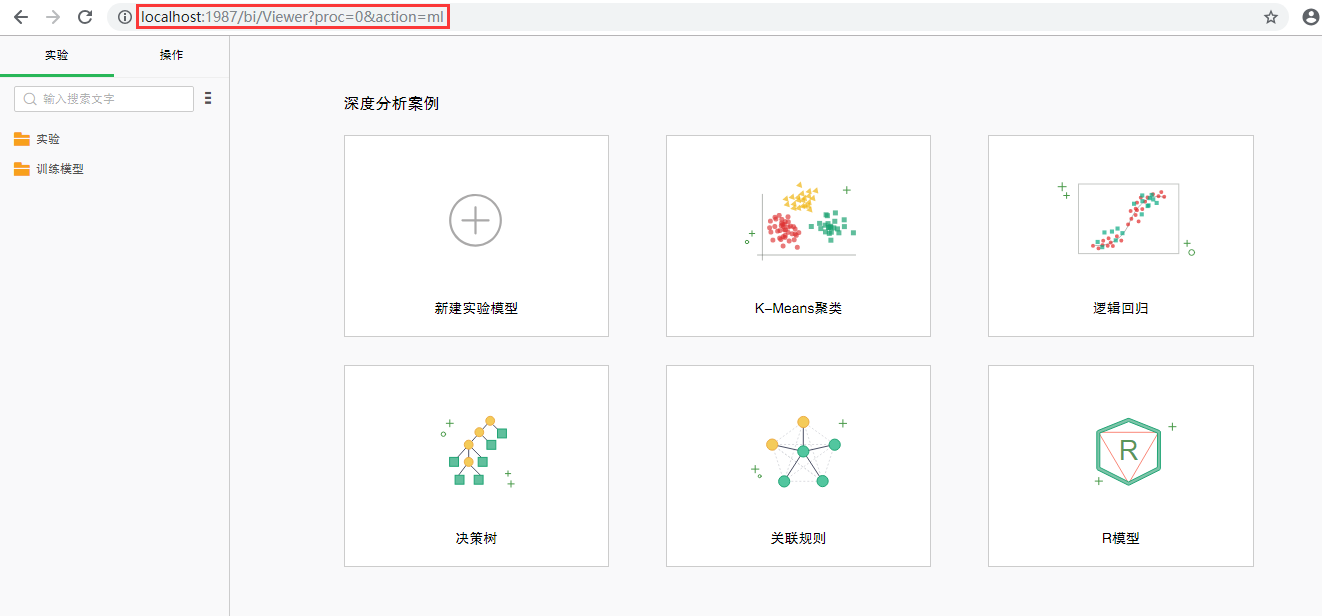1322x616 pixels.
Task: Click the browser profile avatar icon
Action: coord(1309,17)
